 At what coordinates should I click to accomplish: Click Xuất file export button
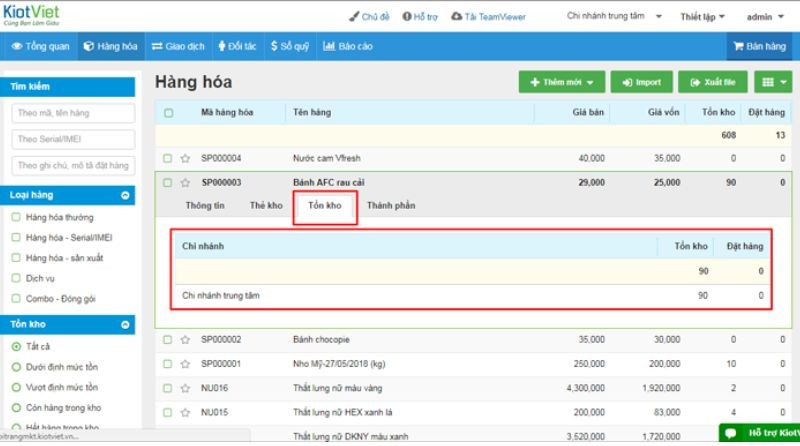(713, 82)
